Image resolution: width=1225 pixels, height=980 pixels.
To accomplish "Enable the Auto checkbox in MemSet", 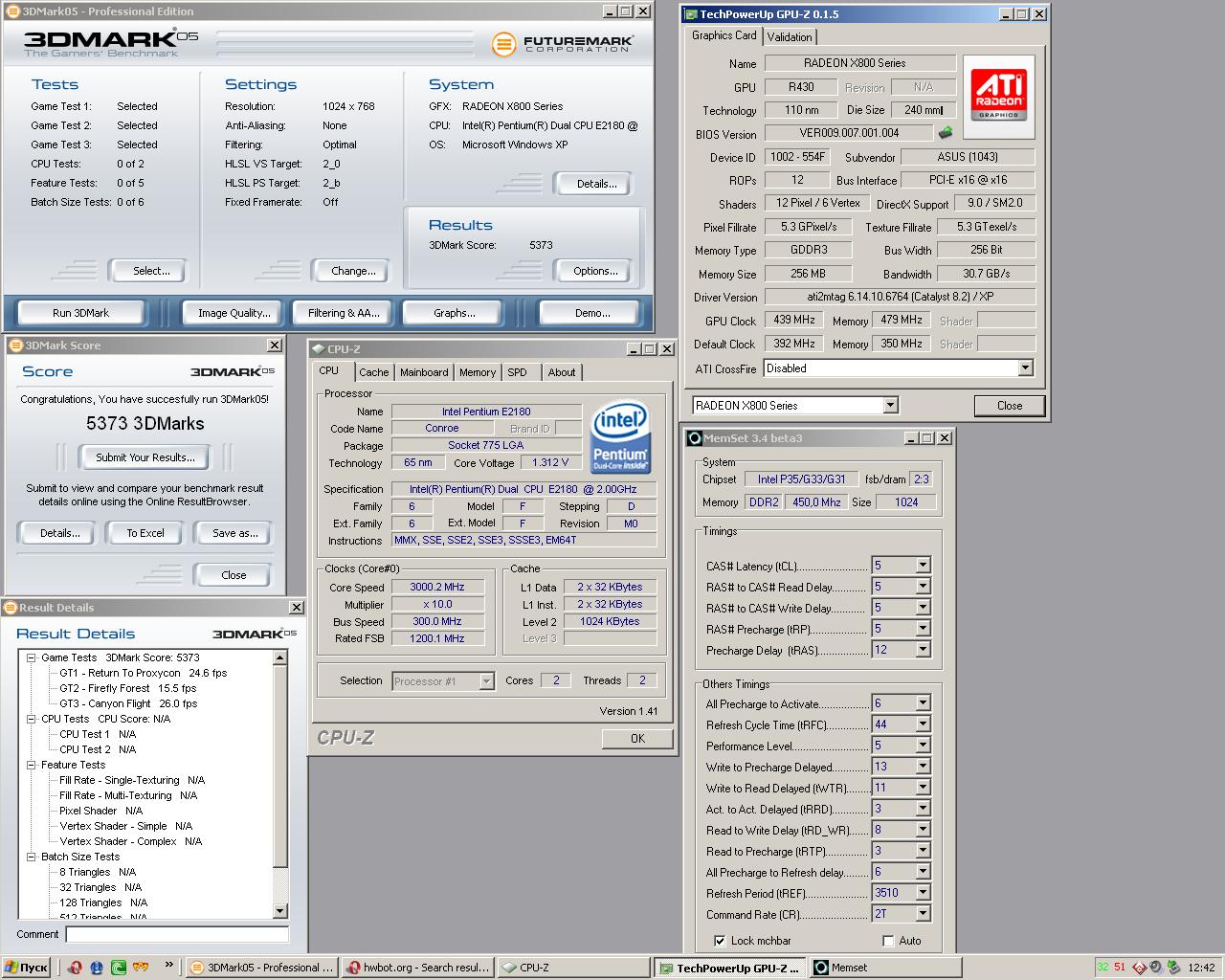I will [x=888, y=941].
